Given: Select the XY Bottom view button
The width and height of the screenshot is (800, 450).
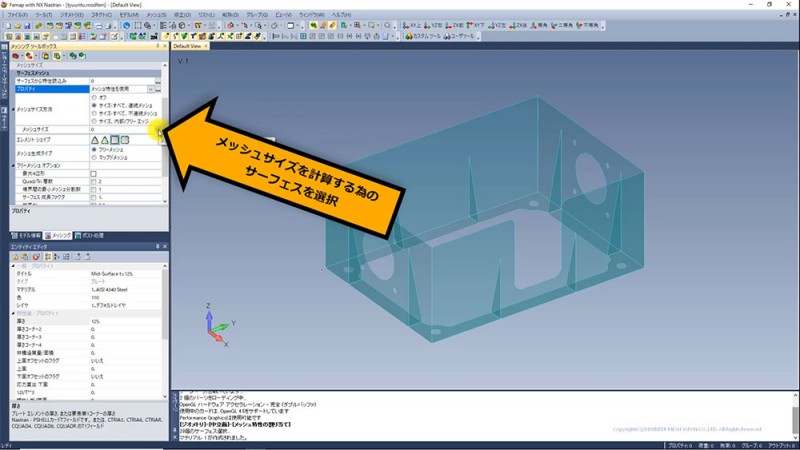Looking at the screenshot, I should (476, 26).
